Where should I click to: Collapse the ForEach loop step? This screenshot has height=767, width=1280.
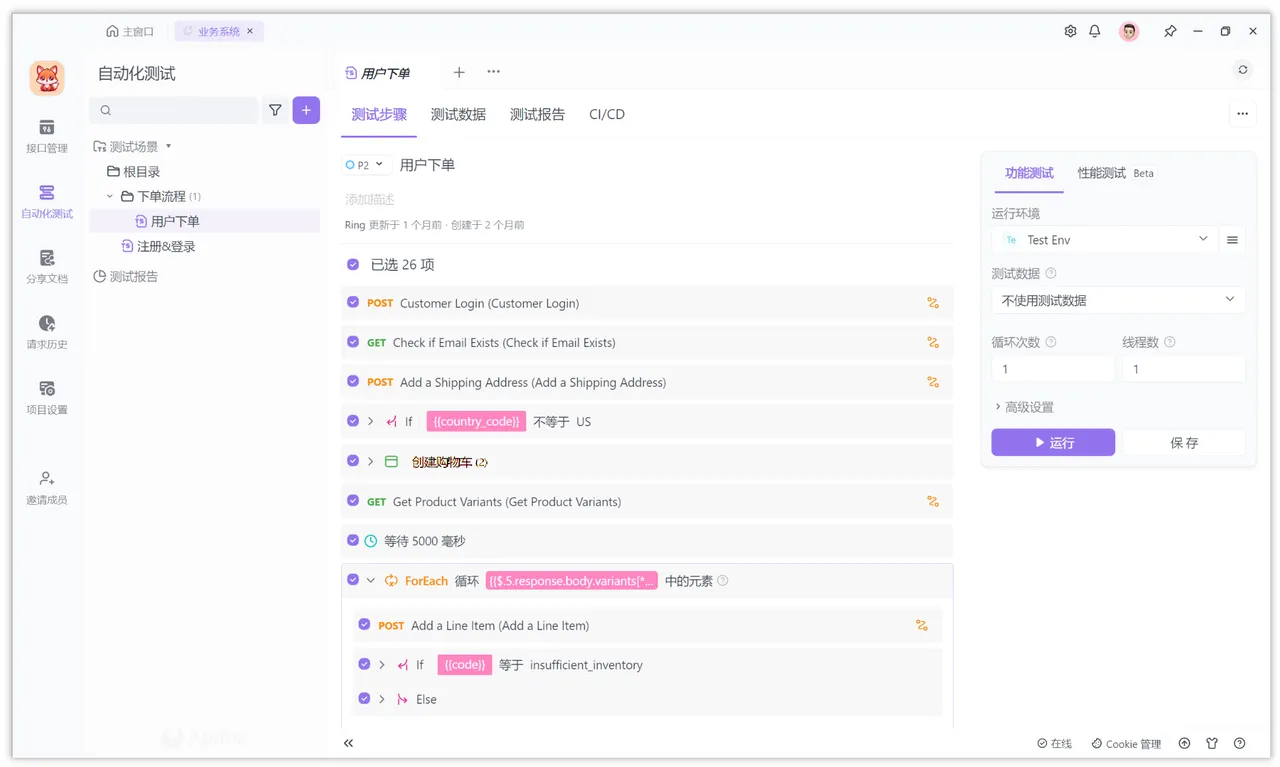pyautogui.click(x=371, y=580)
